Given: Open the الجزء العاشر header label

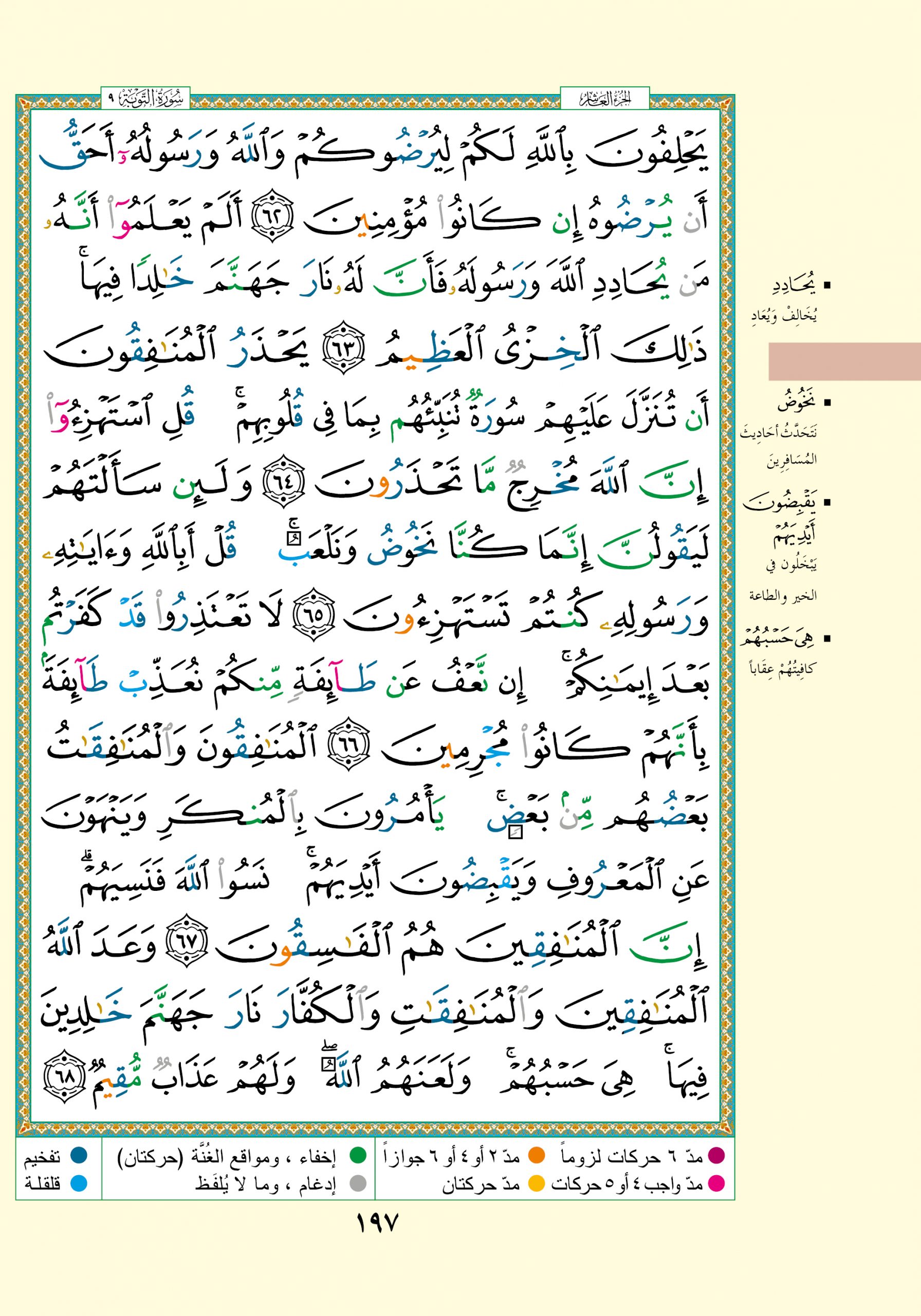Looking at the screenshot, I should 604,99.
